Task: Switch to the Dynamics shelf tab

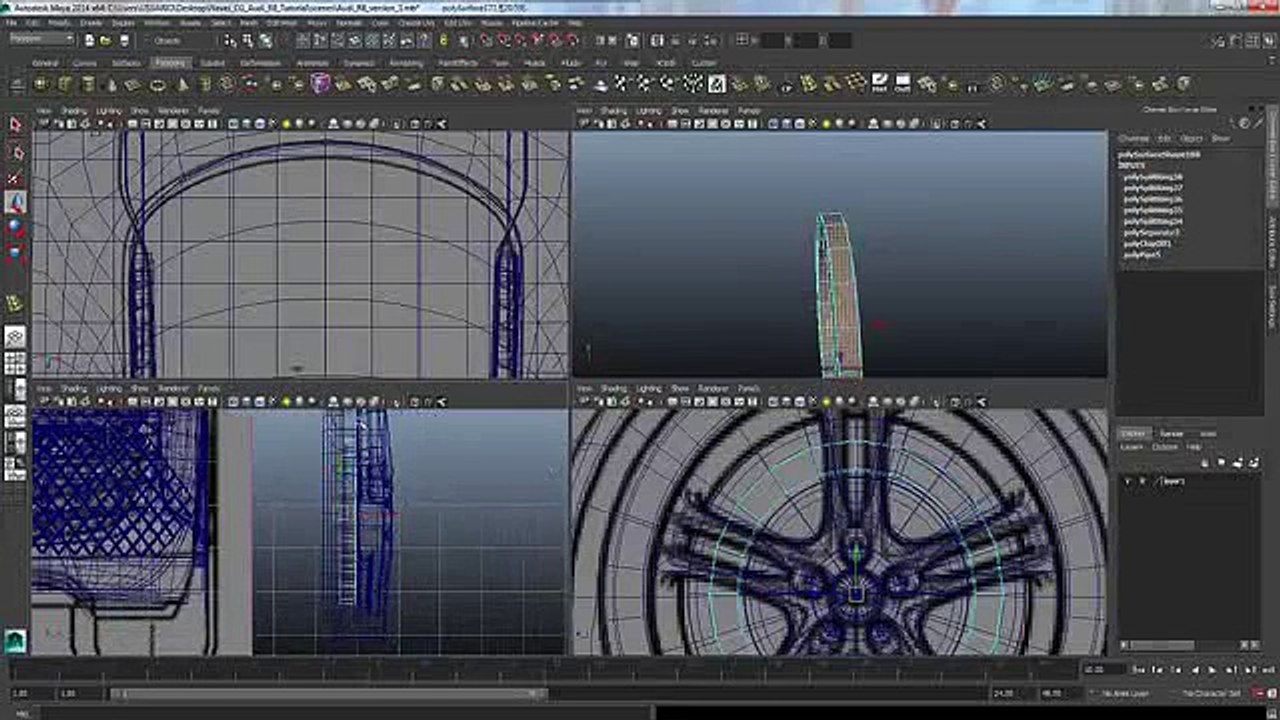Action: [359, 62]
